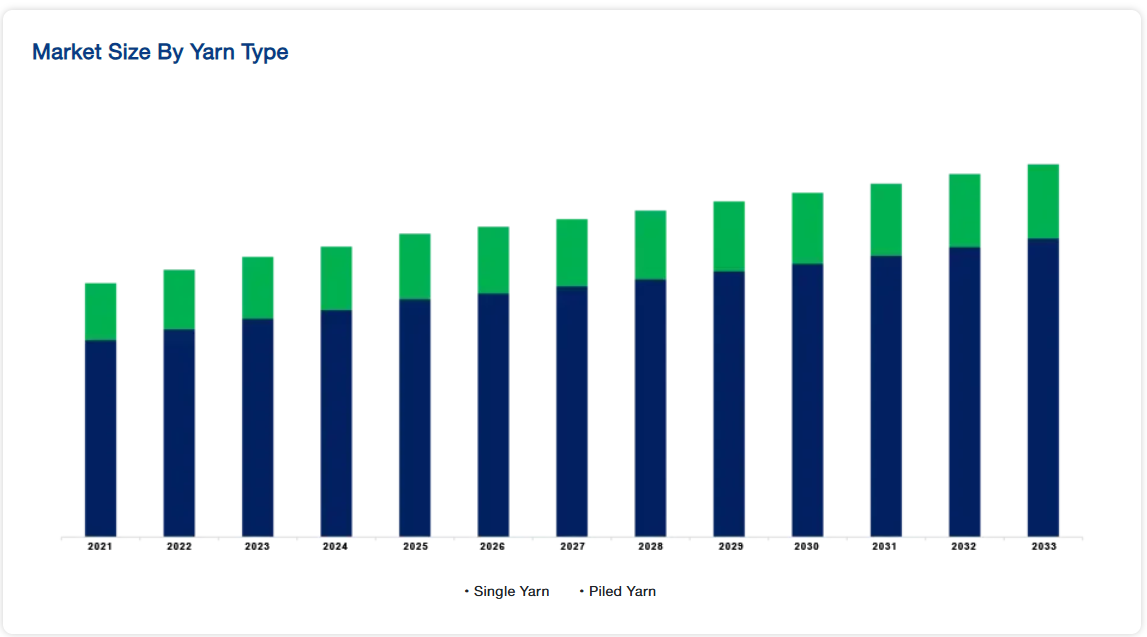This screenshot has height=637, width=1147.
Task: Click the 2033 navy Single Yarn bar
Action: coord(1043,388)
